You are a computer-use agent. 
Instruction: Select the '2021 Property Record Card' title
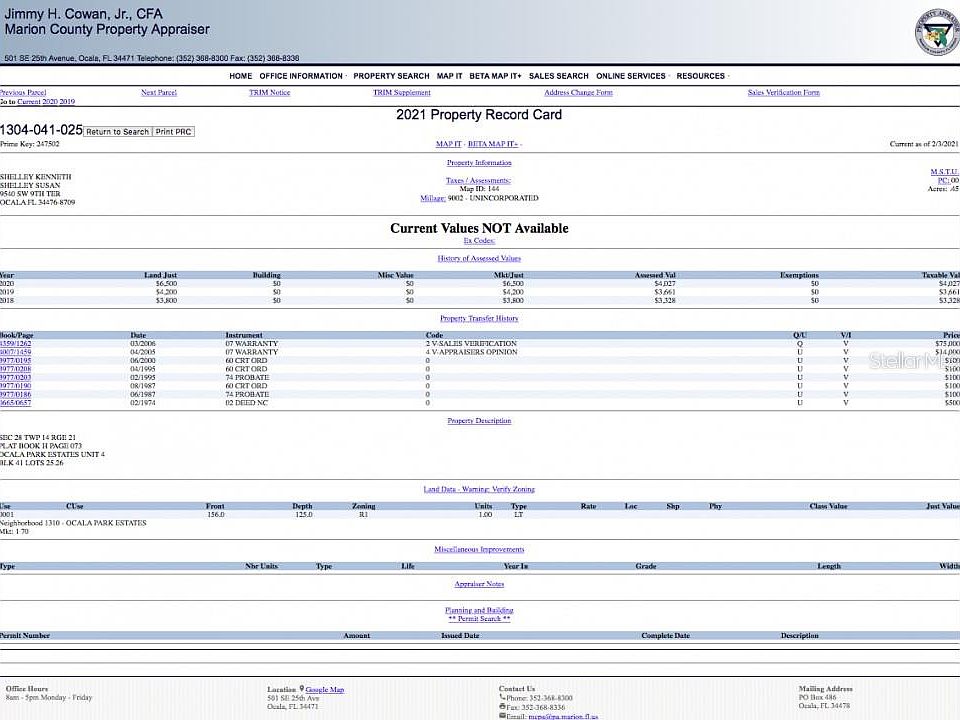pyautogui.click(x=479, y=114)
